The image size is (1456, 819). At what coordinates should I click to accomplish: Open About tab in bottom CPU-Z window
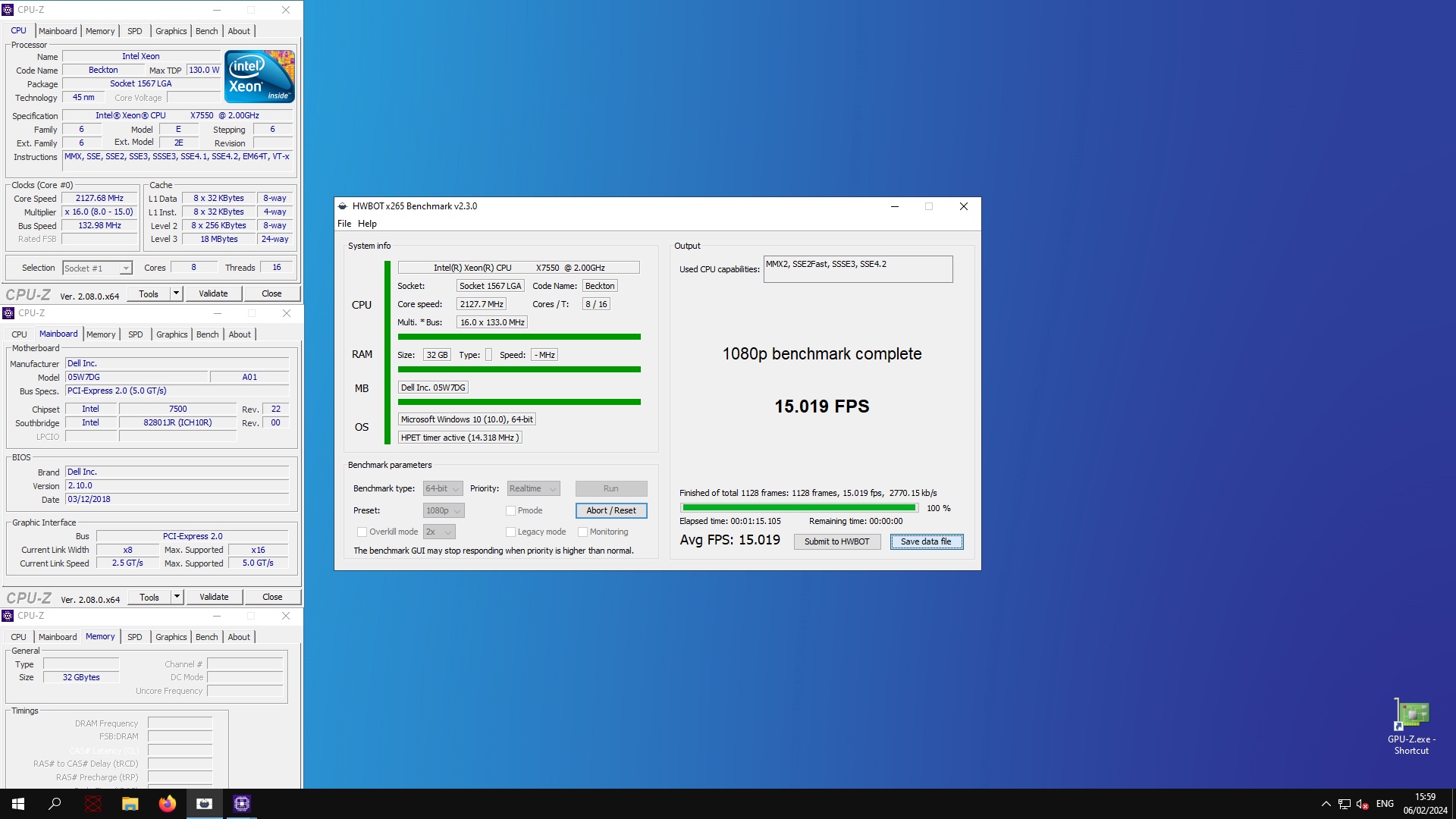point(239,637)
